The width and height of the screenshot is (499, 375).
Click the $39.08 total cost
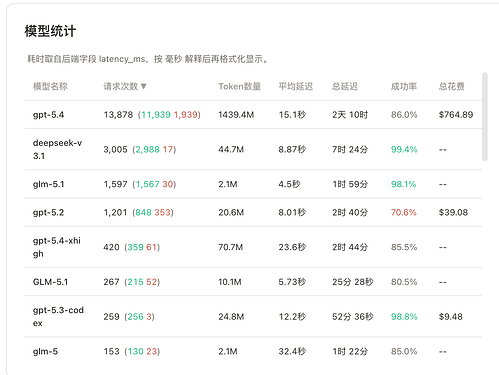[x=453, y=212]
